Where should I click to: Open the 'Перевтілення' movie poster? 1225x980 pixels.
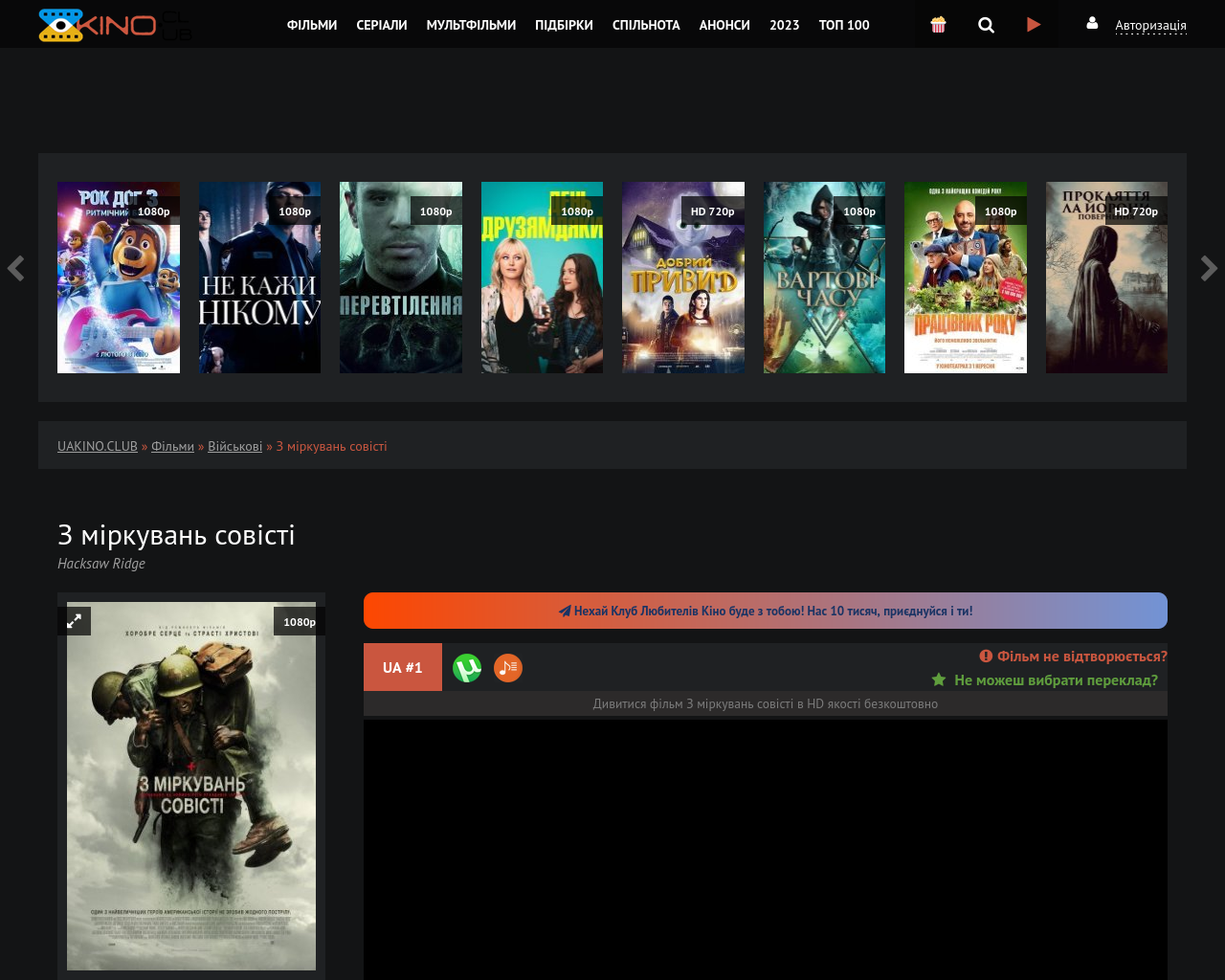point(401,278)
